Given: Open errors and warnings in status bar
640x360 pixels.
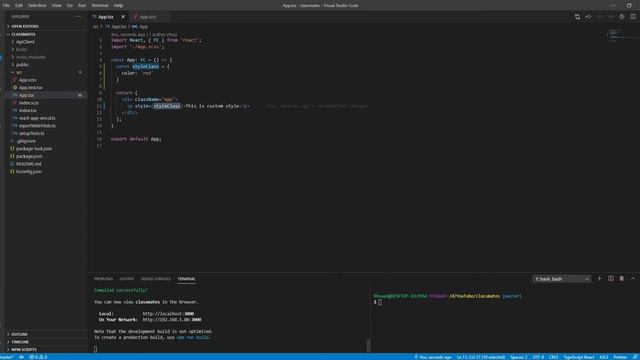Looking at the screenshot, I should pos(38,357).
